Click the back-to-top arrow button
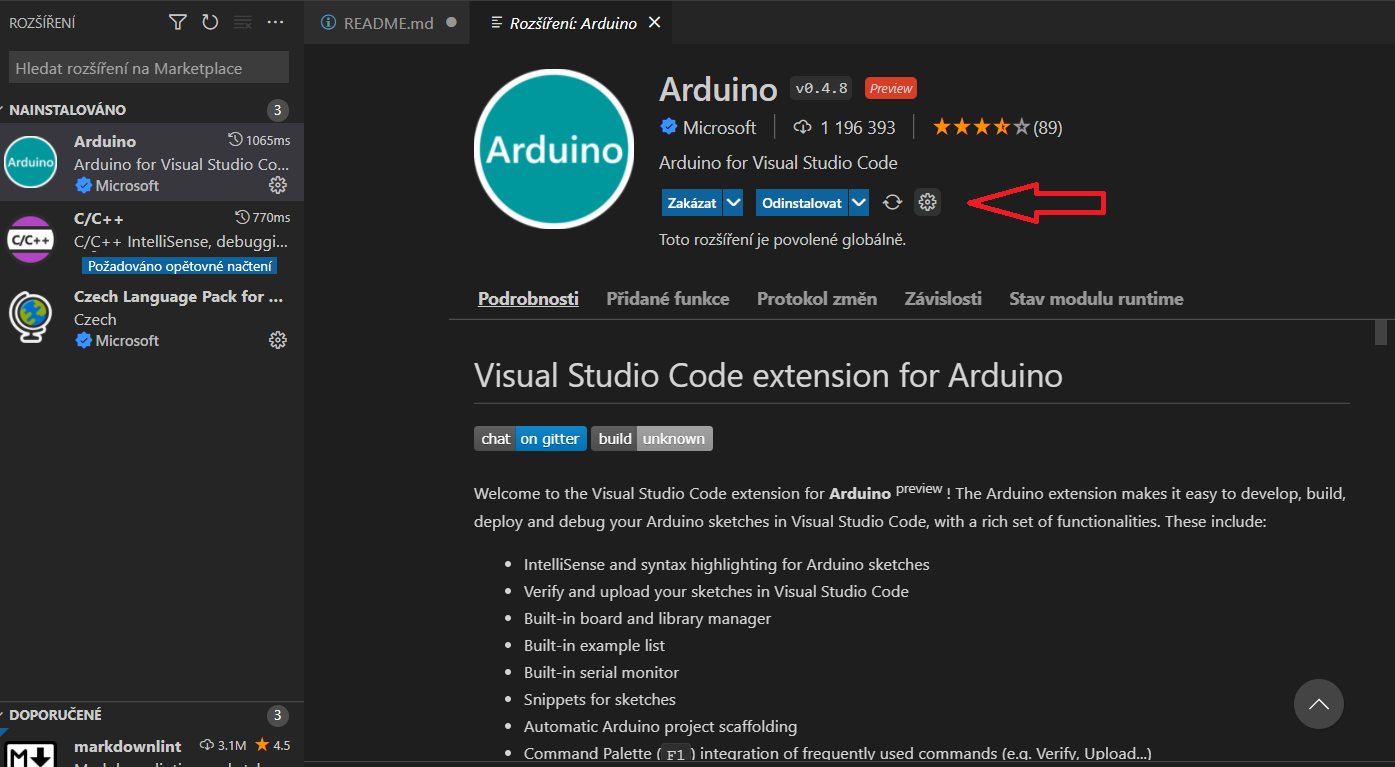The image size is (1395, 767). click(1319, 704)
